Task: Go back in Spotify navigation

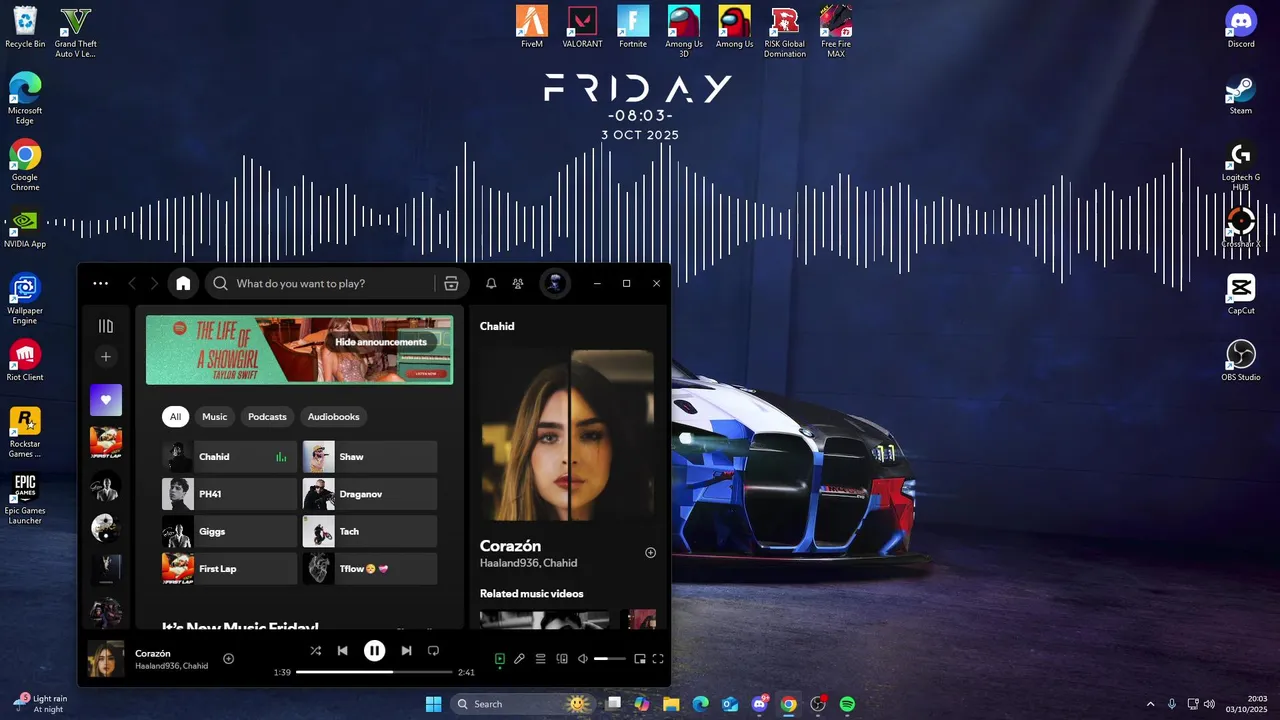Action: point(132,284)
